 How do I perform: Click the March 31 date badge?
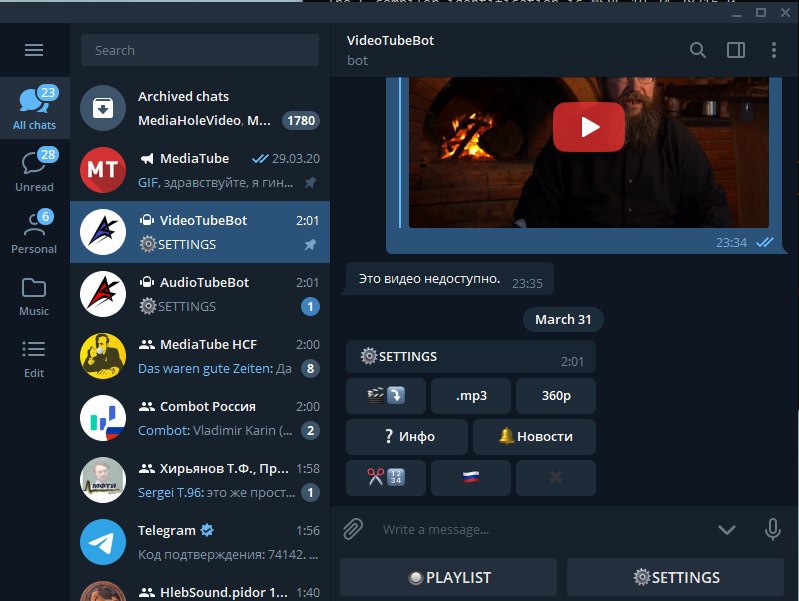pos(563,320)
